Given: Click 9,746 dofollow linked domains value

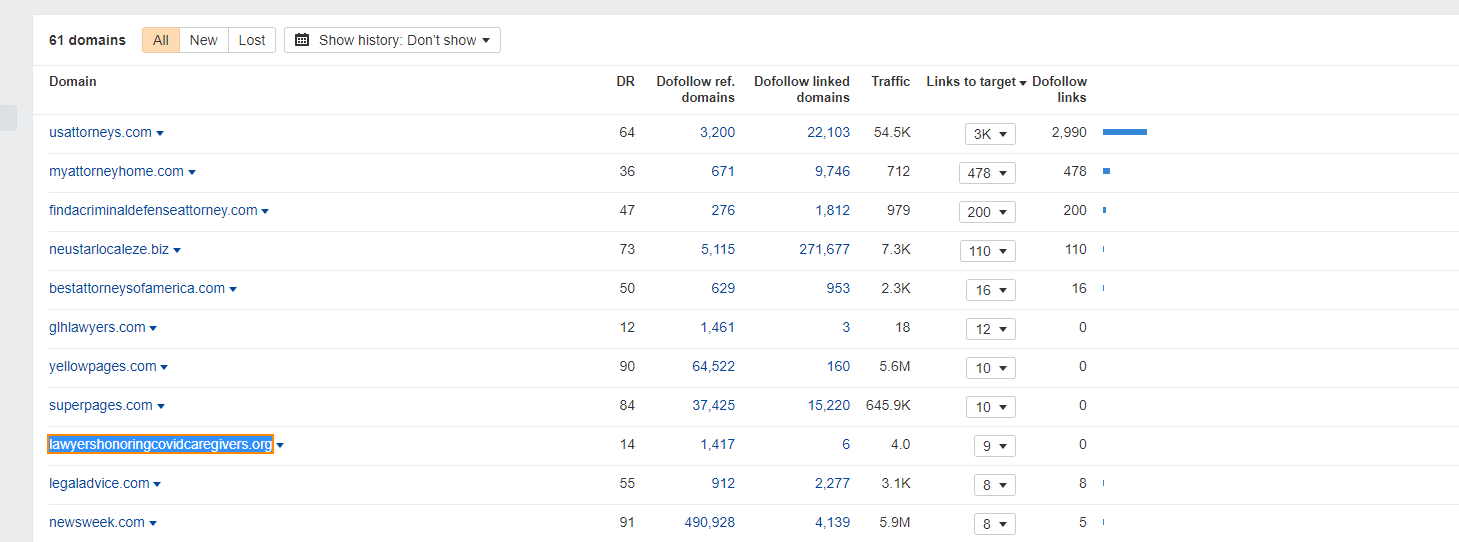Looking at the screenshot, I should [832, 171].
